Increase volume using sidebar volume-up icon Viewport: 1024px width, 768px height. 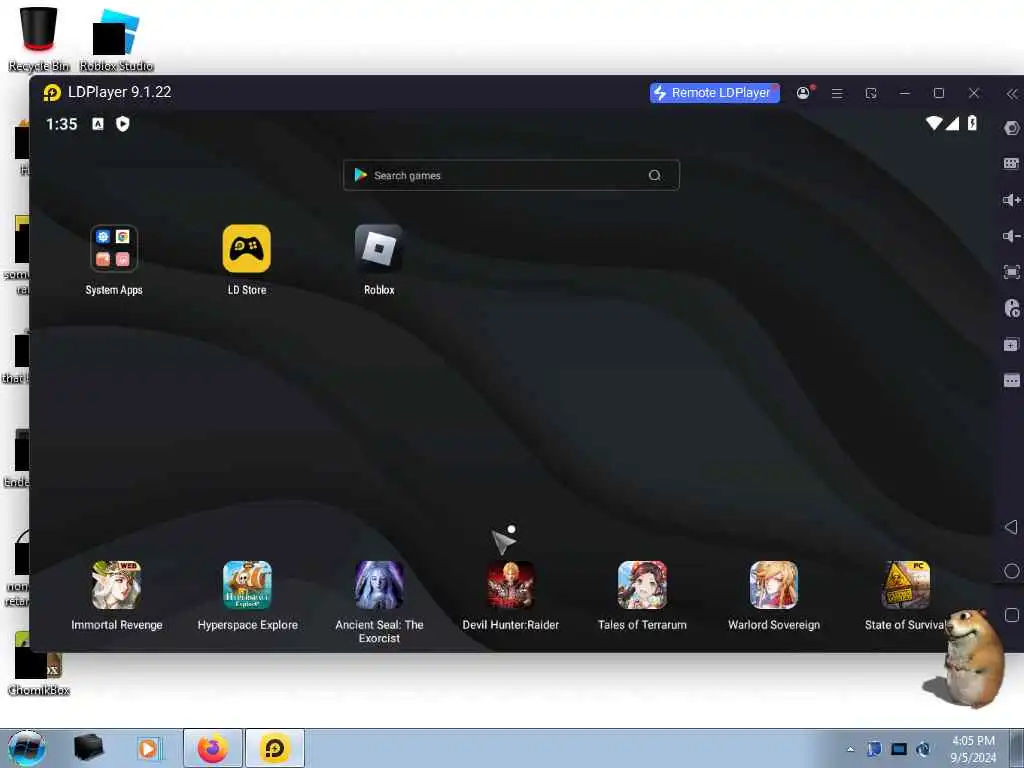tap(1012, 200)
